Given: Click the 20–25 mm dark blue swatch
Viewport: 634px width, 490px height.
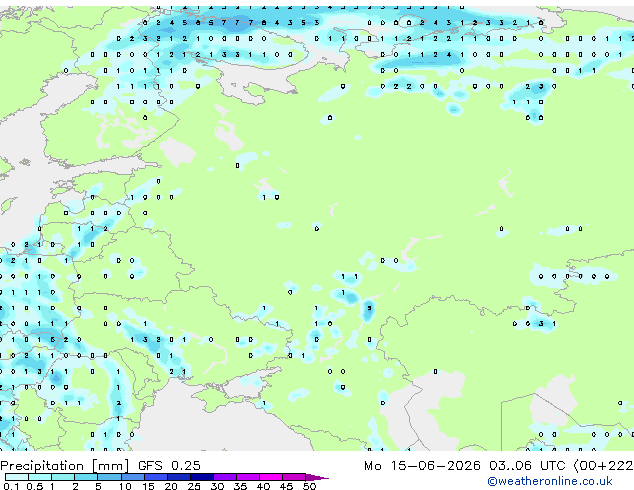Looking at the screenshot, I should tap(178, 477).
